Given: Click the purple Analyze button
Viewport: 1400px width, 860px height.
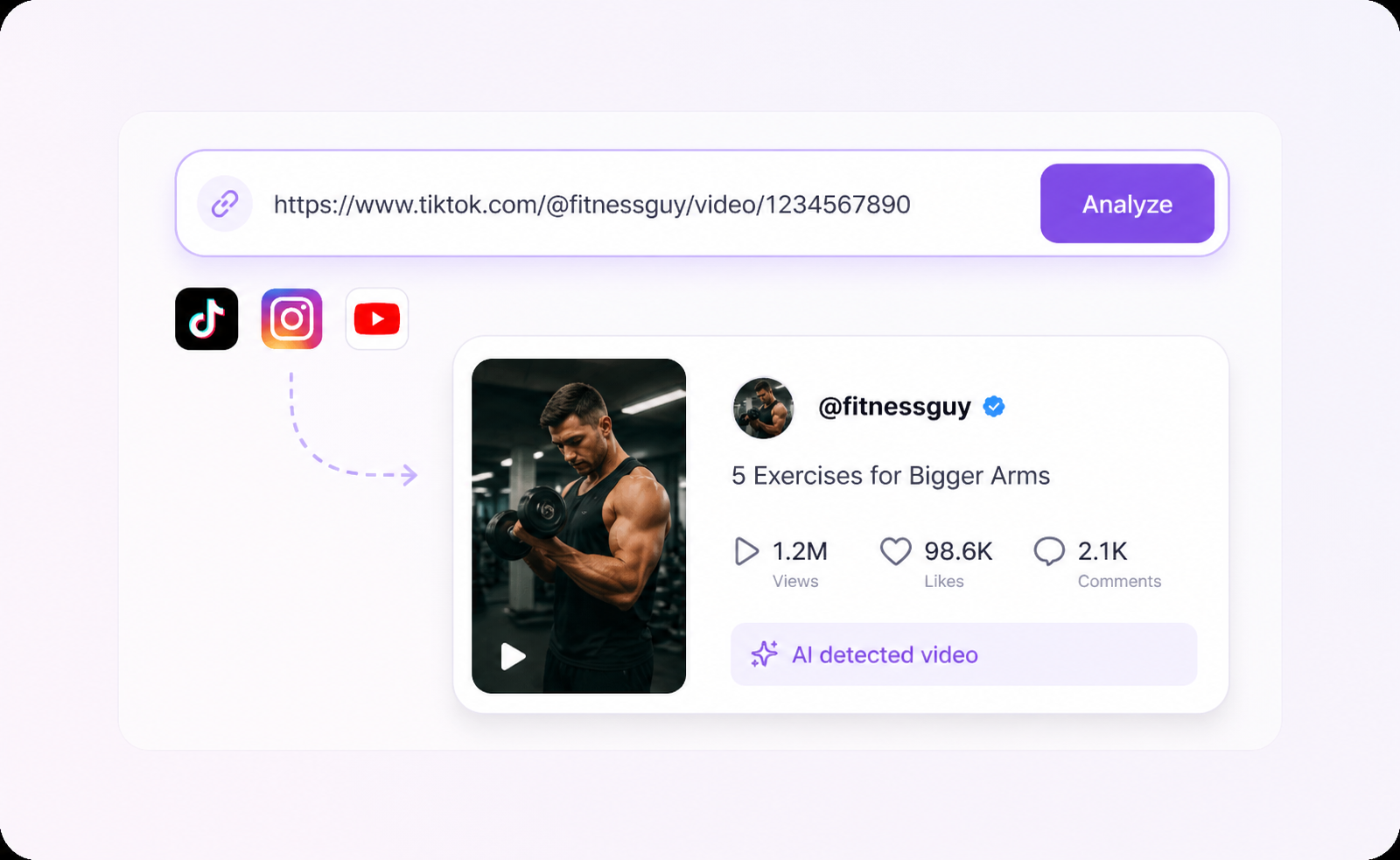Looking at the screenshot, I should point(1126,204).
